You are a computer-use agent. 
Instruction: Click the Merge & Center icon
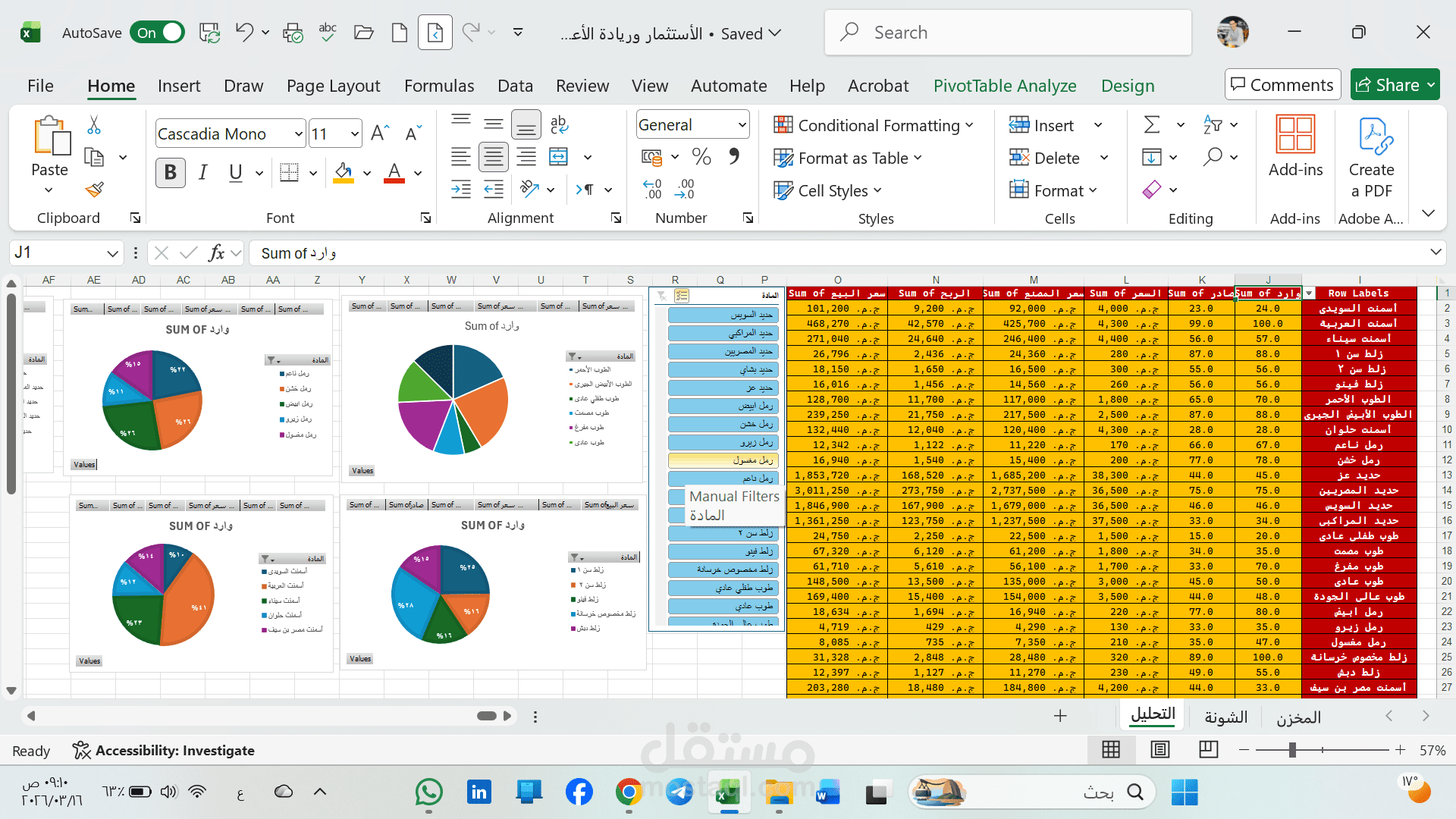tap(558, 156)
